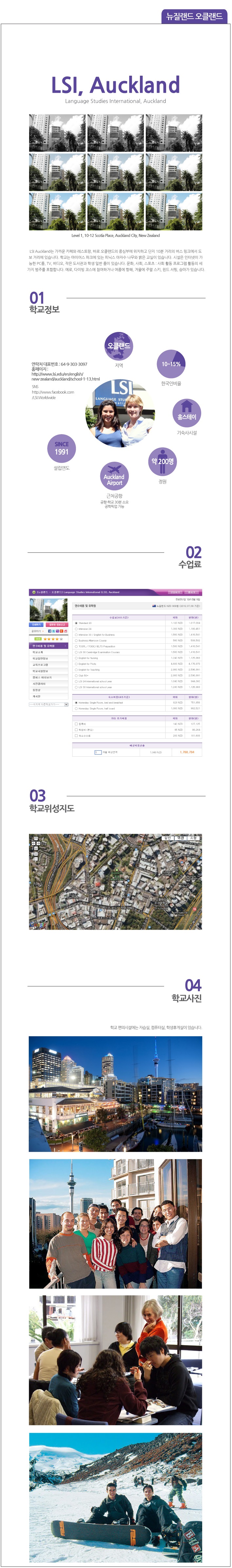Image resolution: width=232 pixels, height=1568 pixels.
Task: Click the Auckland Airport airplane icon
Action: pos(114,476)
